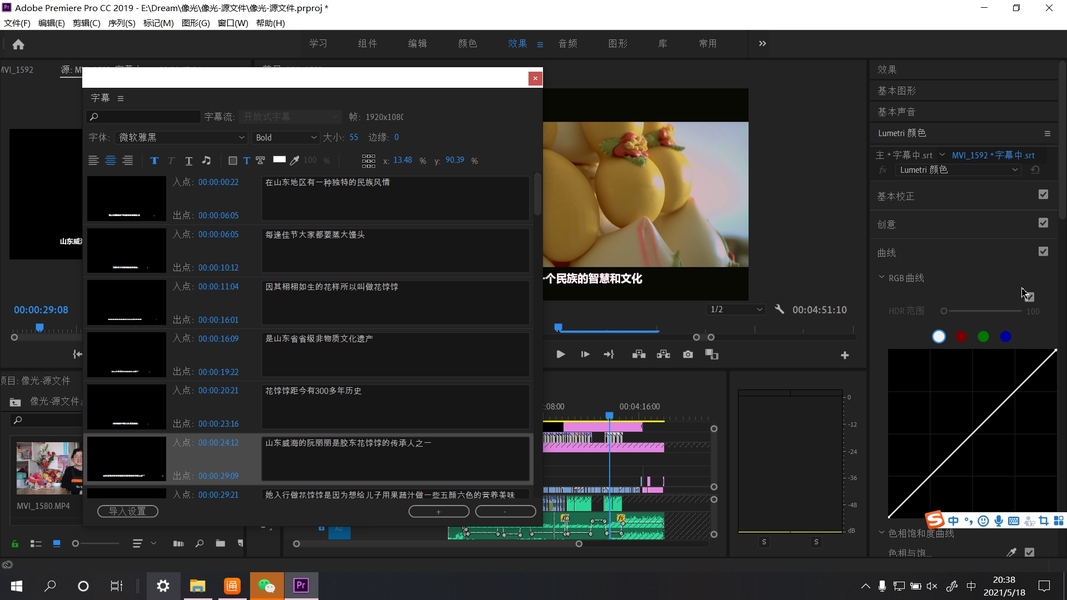Click the project panel find icon
Viewport: 1067px width, 600px height.
click(x=199, y=544)
